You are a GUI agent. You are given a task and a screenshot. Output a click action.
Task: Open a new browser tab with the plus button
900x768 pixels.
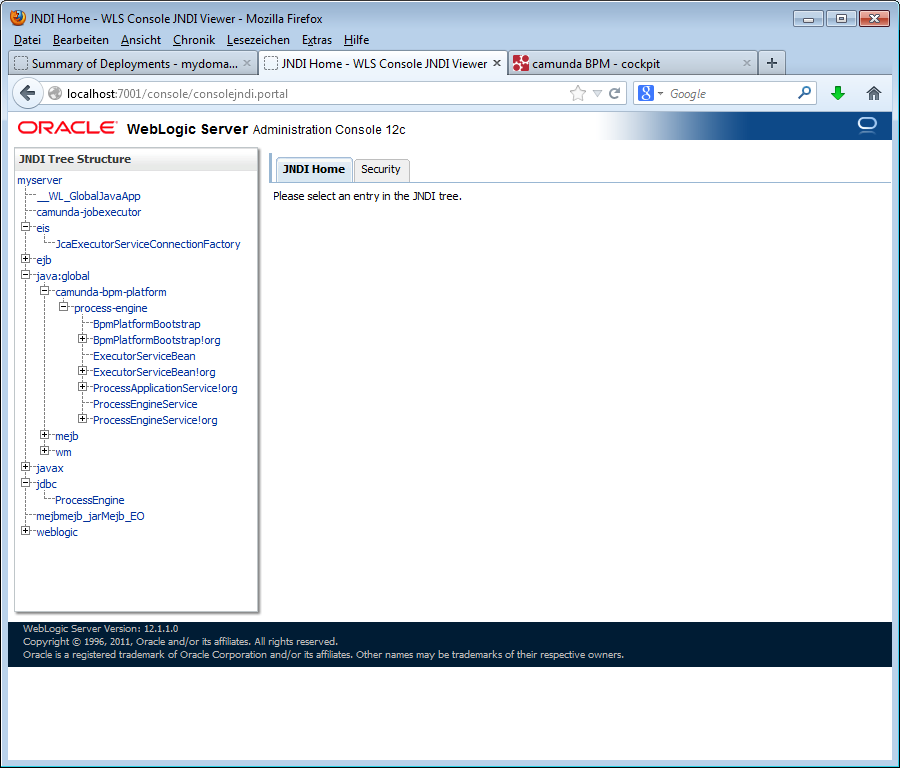point(771,62)
